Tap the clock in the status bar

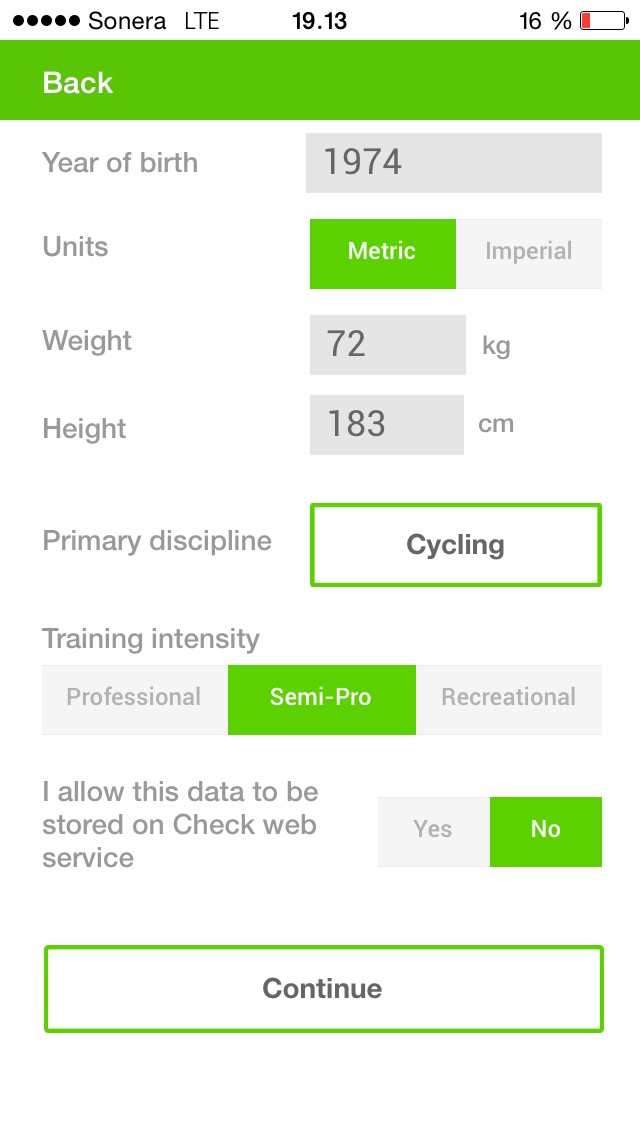click(320, 21)
